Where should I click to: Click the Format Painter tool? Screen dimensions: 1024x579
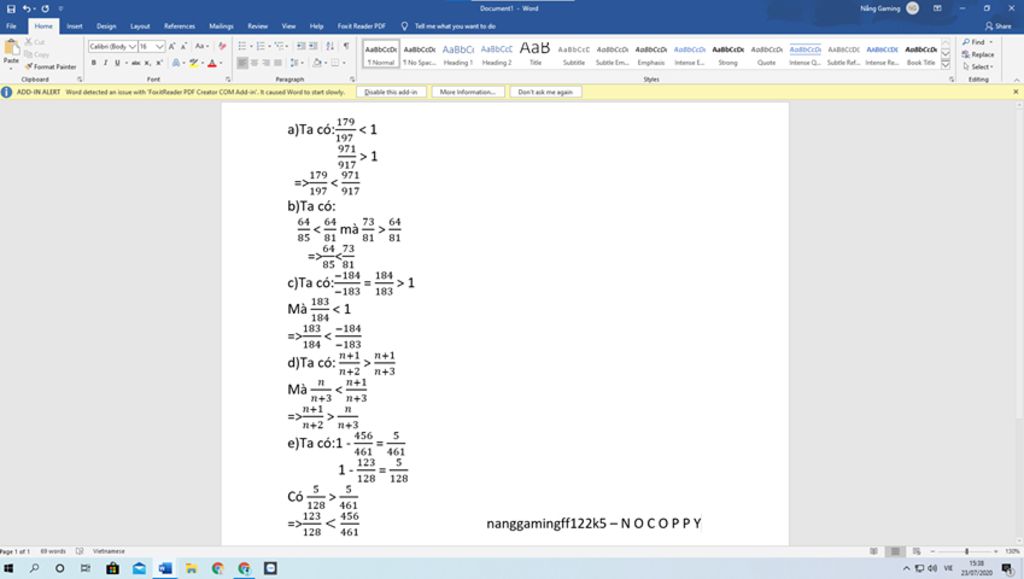click(50, 67)
